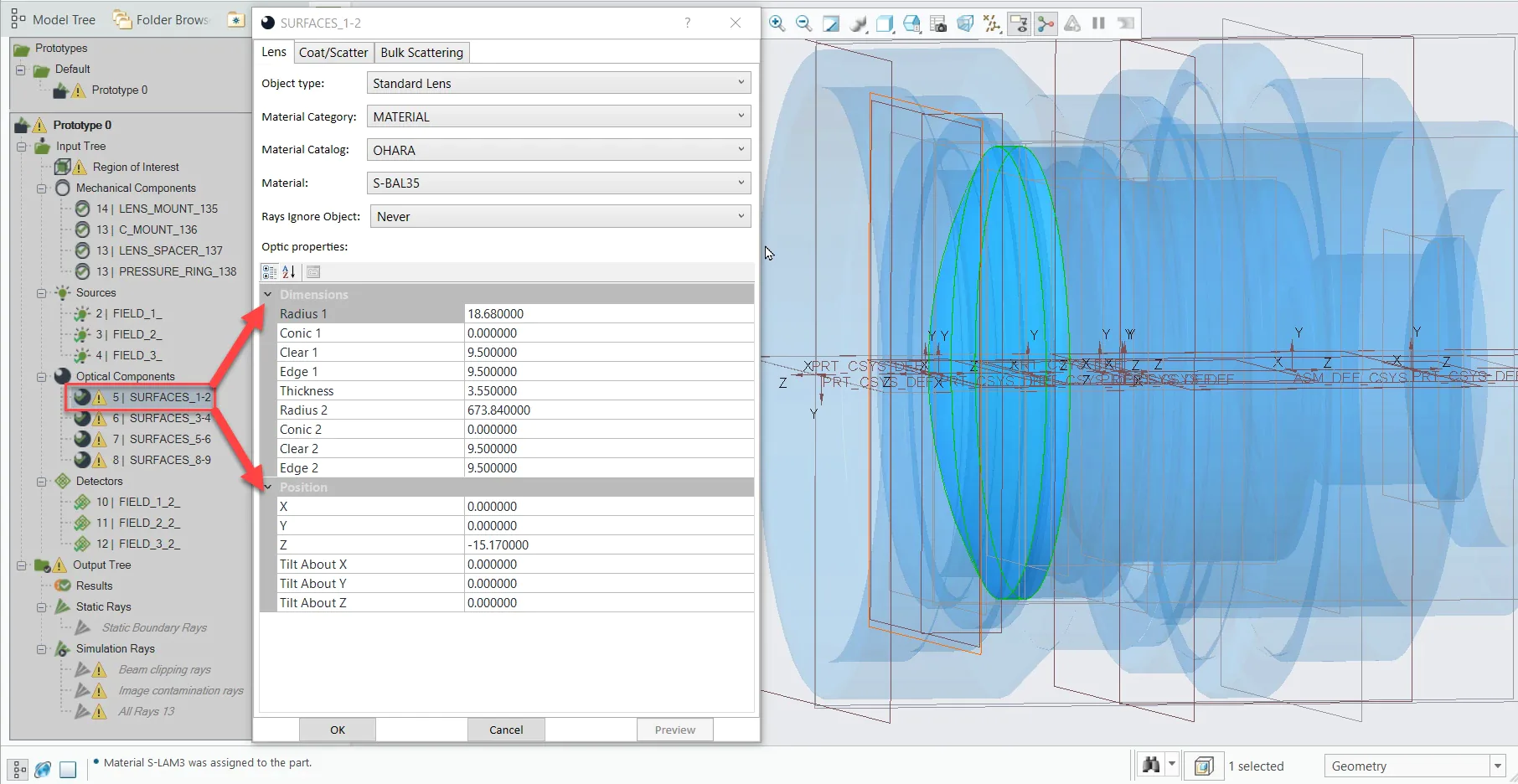
Task: Open the Model Tree tab
Action: [x=54, y=19]
